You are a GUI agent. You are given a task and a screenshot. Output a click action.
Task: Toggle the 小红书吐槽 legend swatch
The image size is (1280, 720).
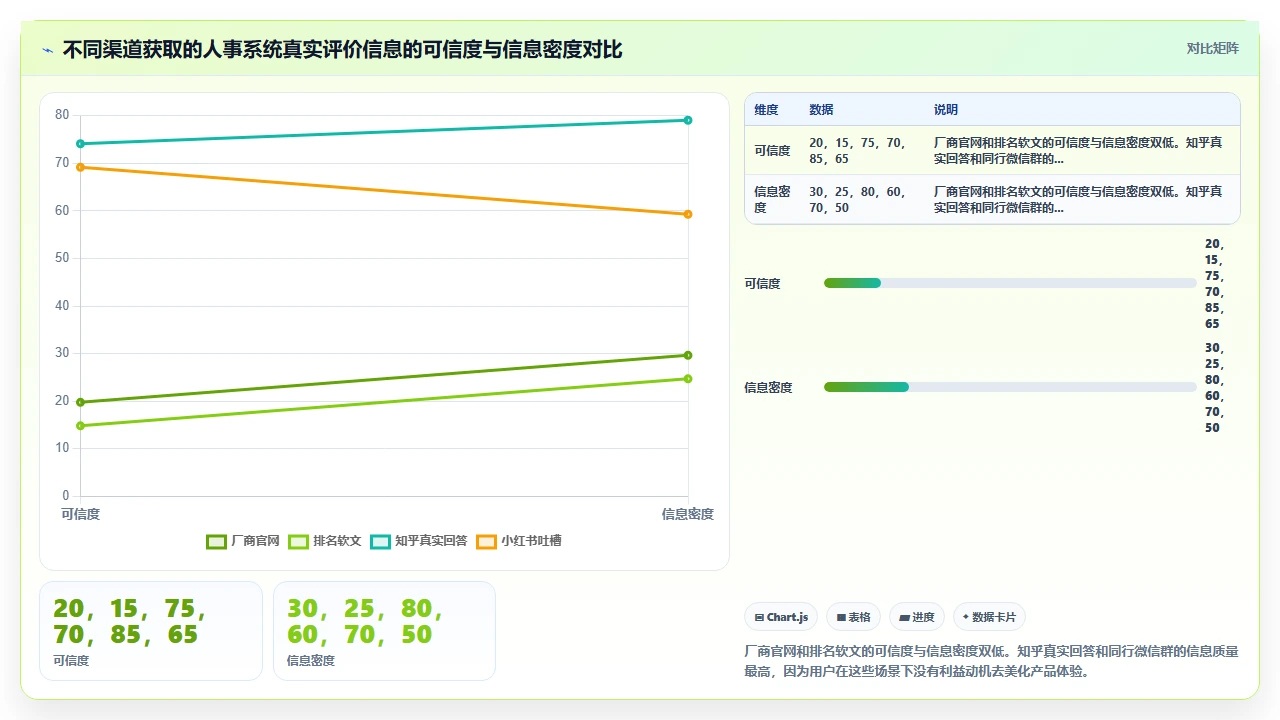point(486,541)
